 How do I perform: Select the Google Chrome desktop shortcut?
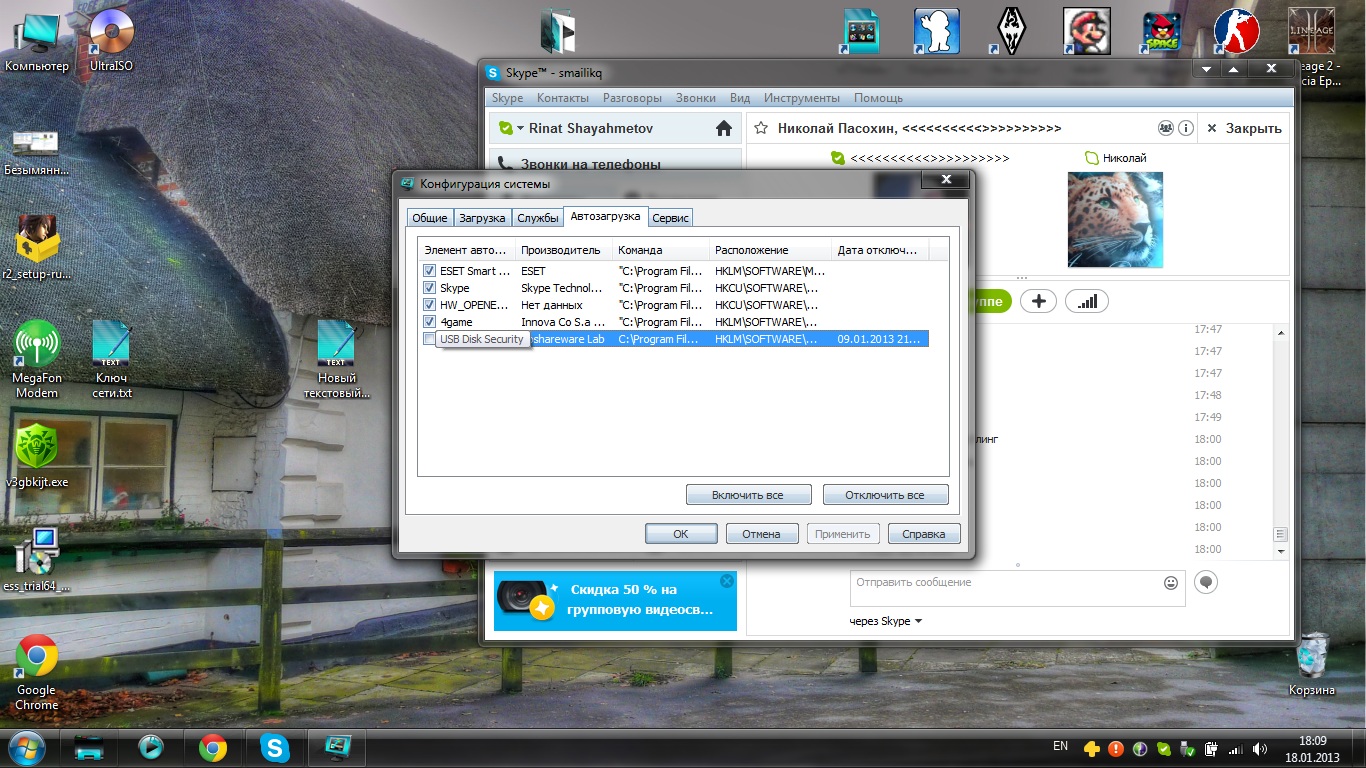pos(37,672)
